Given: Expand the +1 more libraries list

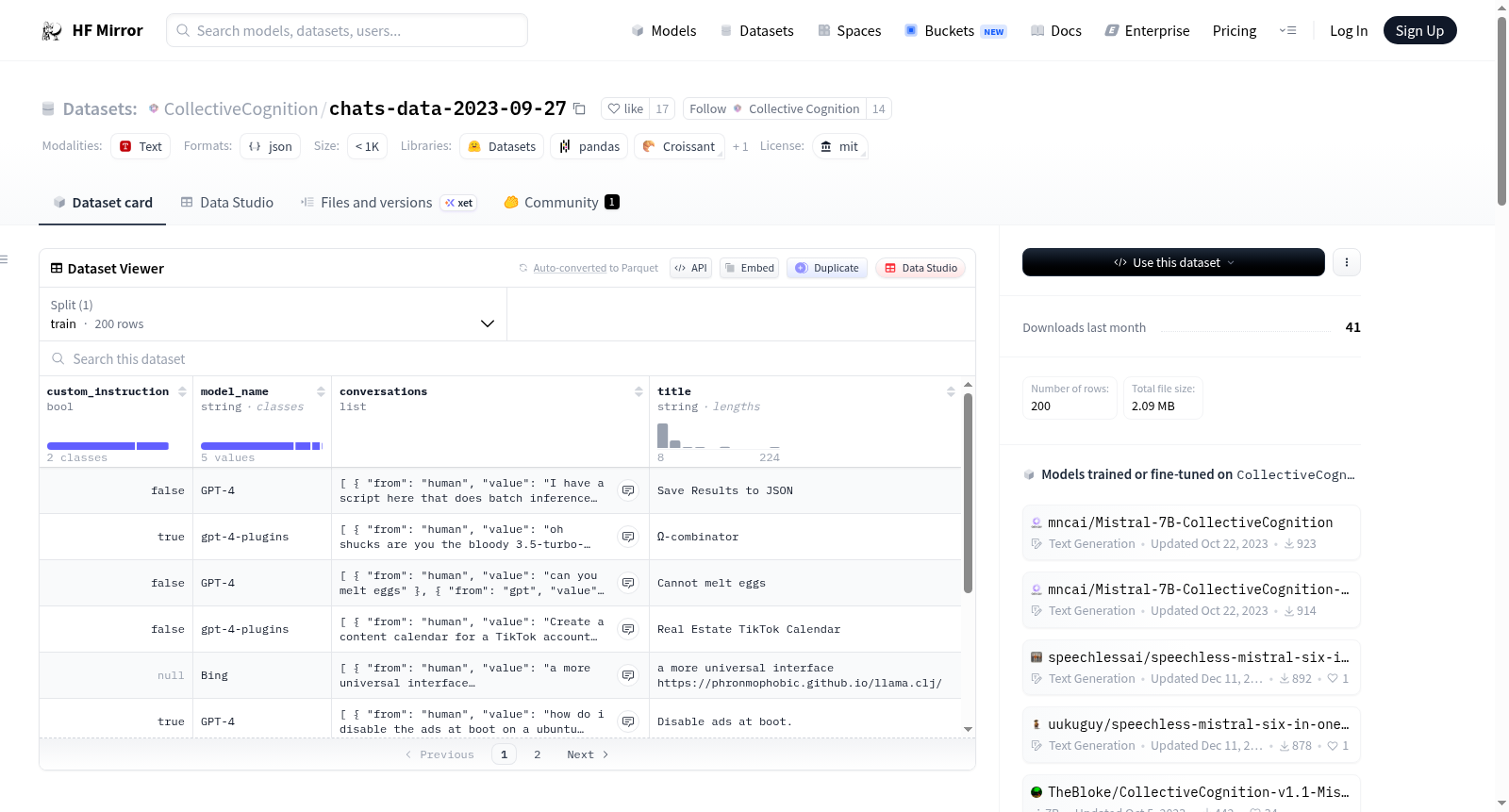Looking at the screenshot, I should click(x=740, y=147).
